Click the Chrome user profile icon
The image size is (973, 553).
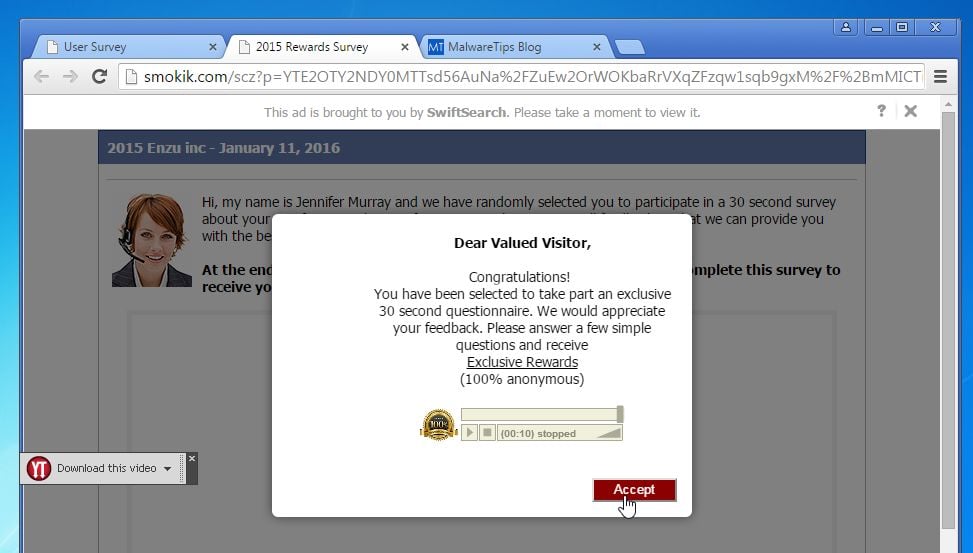point(845,27)
